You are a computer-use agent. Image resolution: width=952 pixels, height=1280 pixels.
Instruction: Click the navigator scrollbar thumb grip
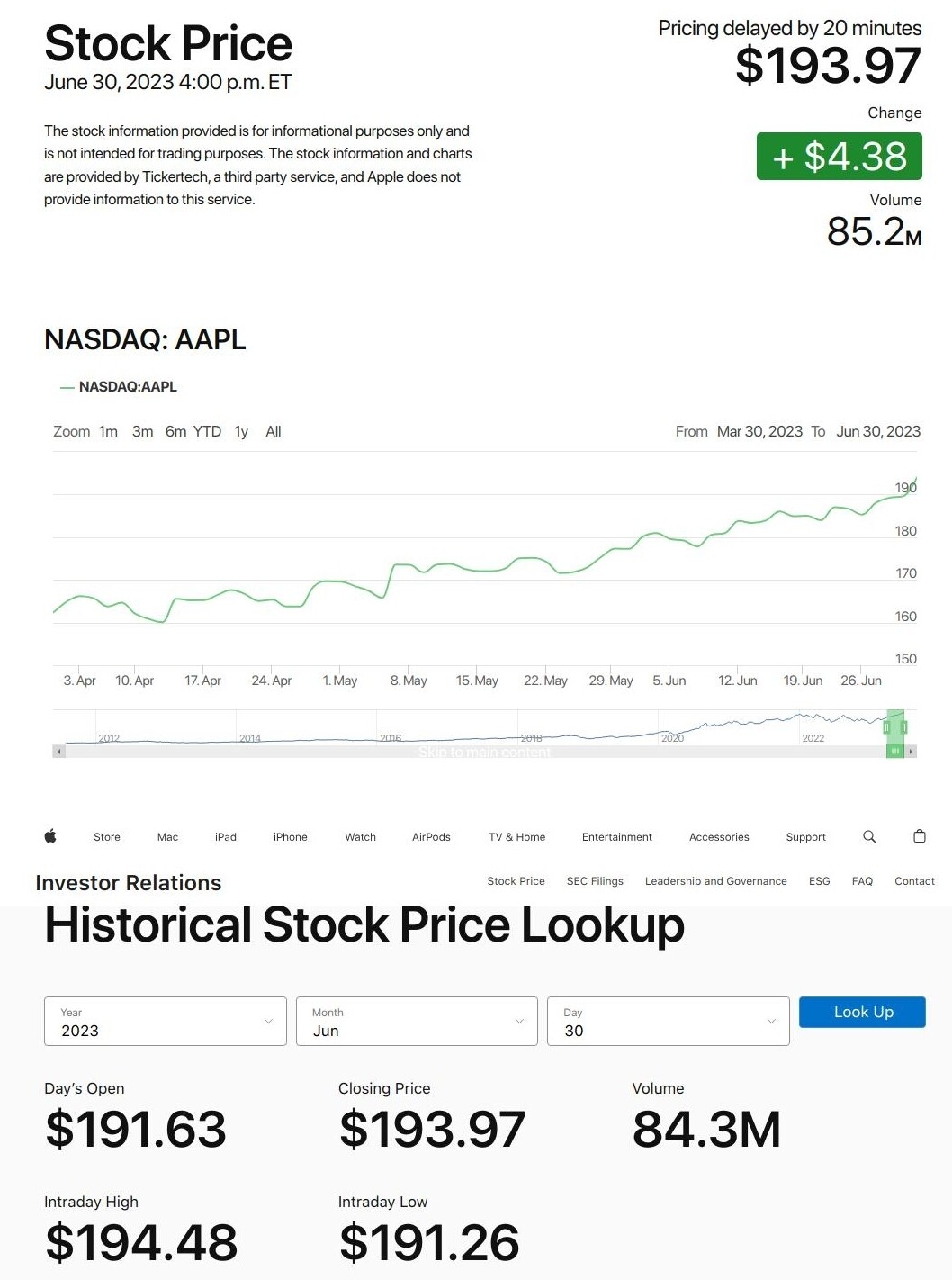pos(895,751)
